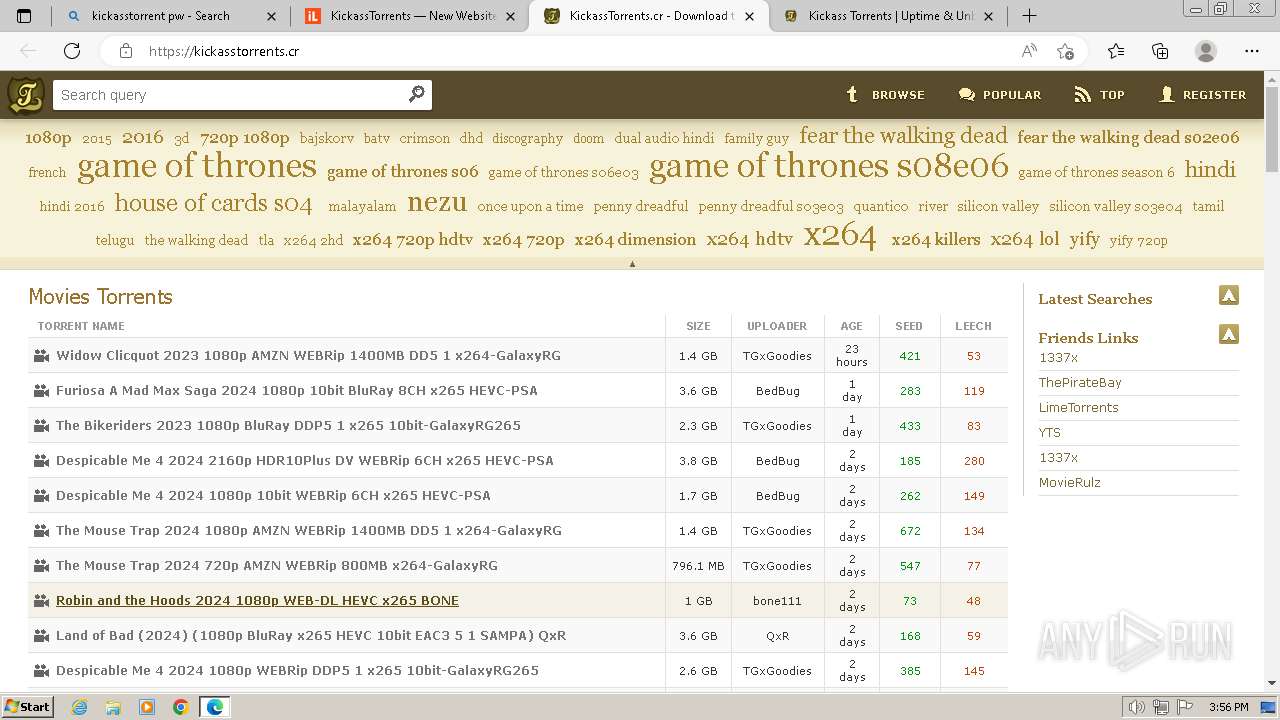
Task: Open the Top torrents page
Action: click(x=1099, y=95)
